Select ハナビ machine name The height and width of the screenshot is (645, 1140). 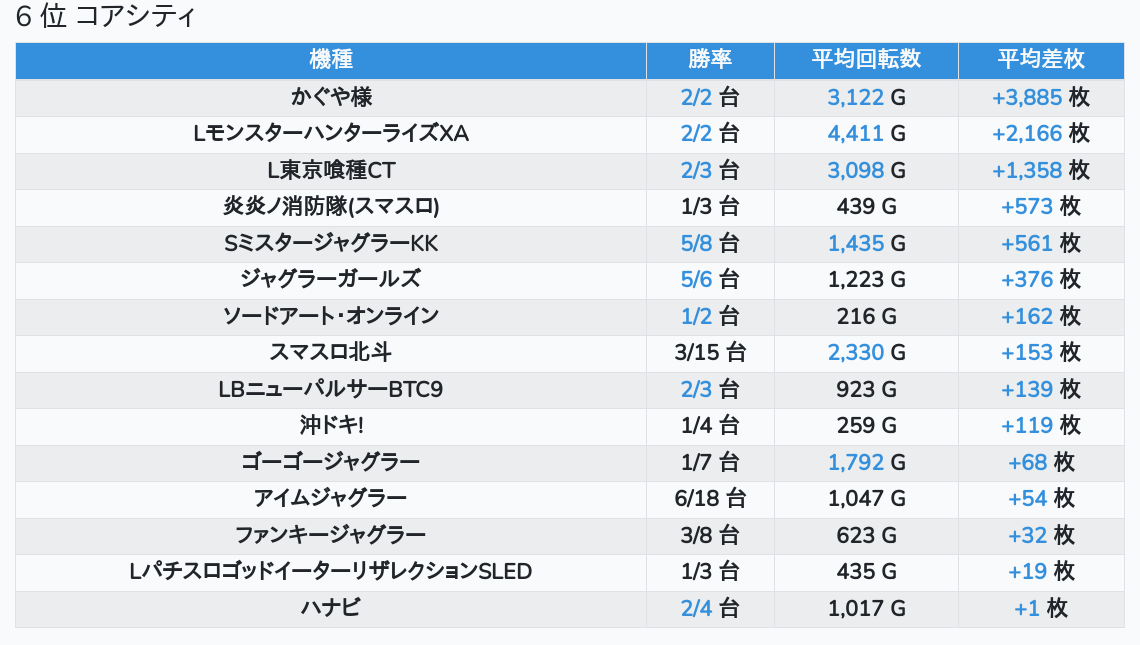[x=331, y=608]
